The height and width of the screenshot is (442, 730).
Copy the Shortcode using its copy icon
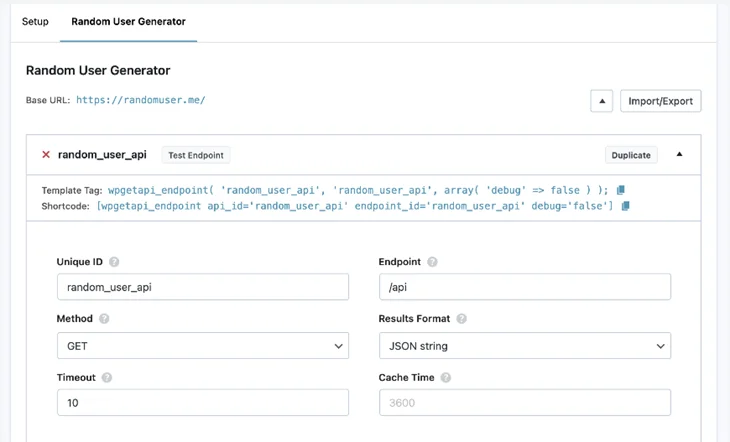click(x=625, y=206)
